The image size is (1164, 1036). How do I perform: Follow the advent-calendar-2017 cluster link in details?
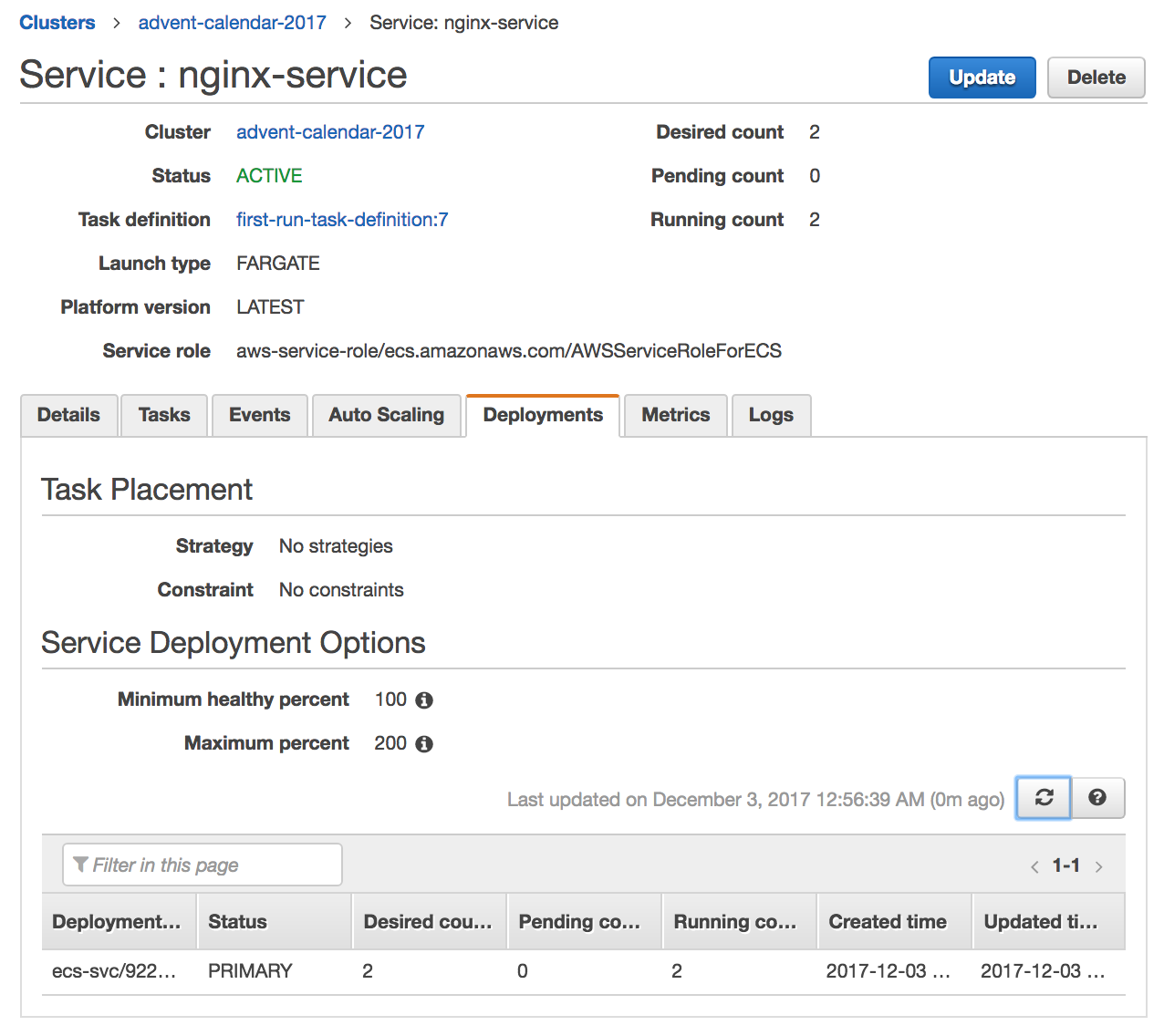[x=330, y=132]
